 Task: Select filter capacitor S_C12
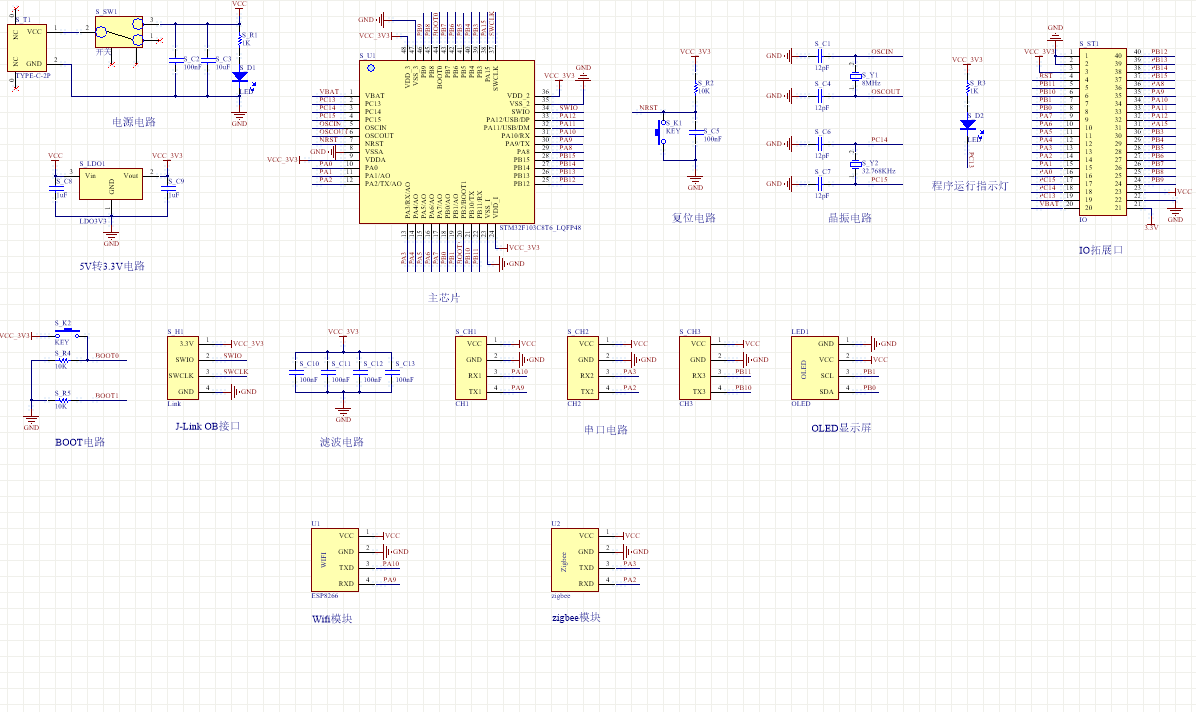[x=359, y=372]
